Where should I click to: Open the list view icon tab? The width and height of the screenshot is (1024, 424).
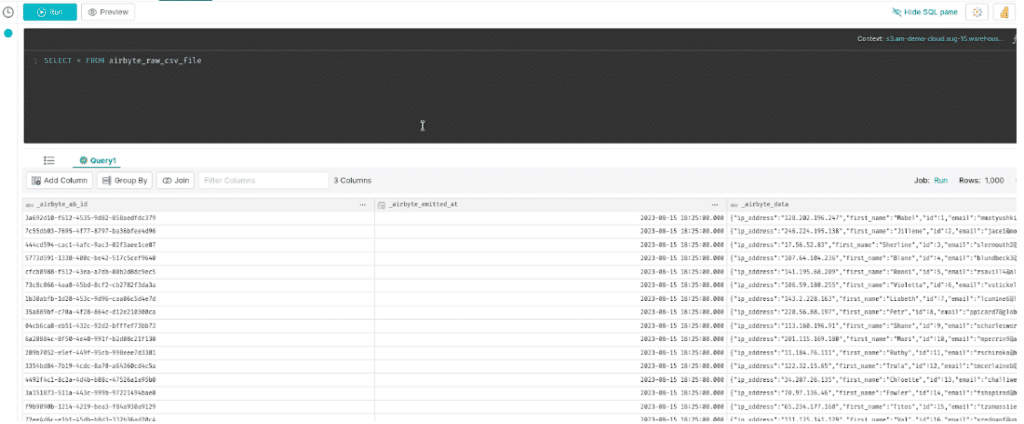tap(48, 160)
